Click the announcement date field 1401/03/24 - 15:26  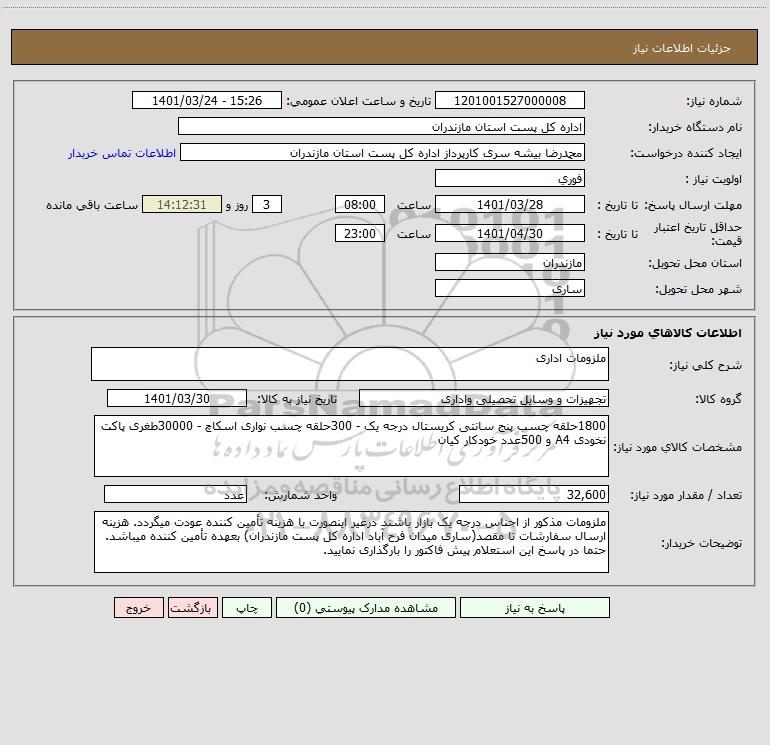[207, 100]
